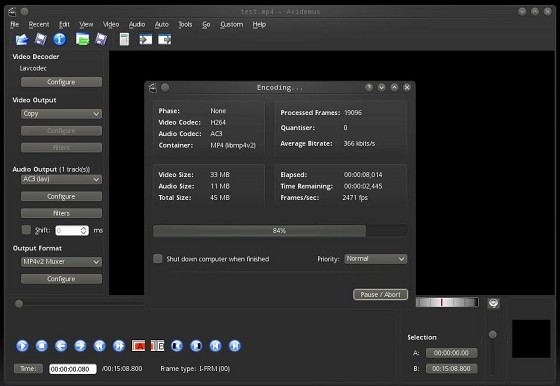Set selection marker B

click(158, 346)
